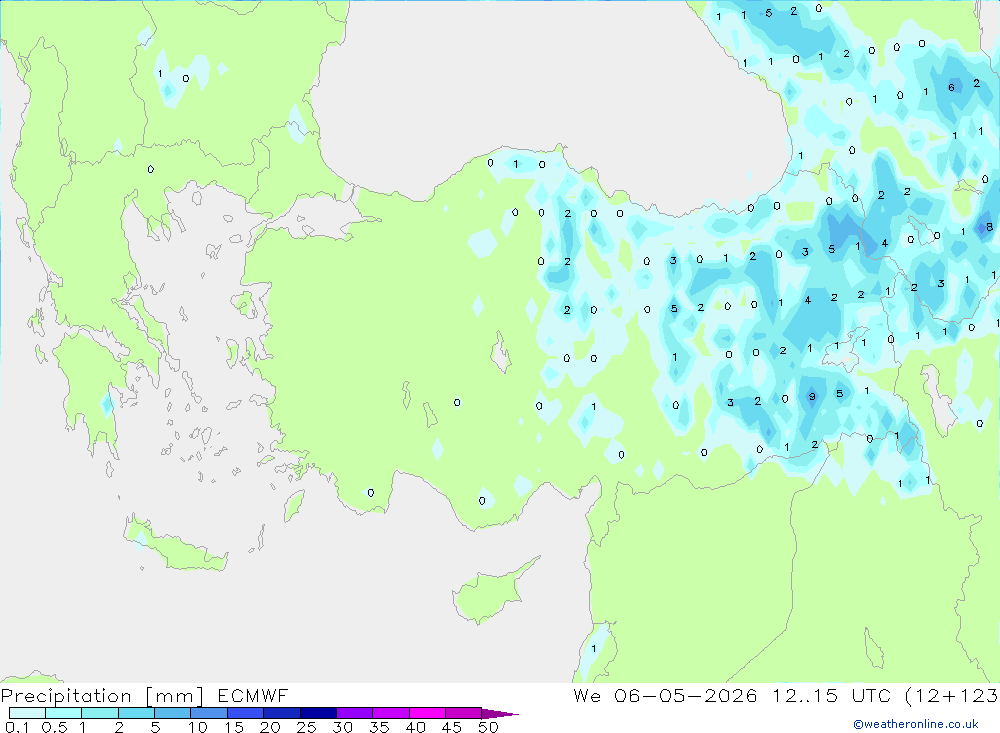
Task: Select the 45–50 mm legend swatch
Action: 464,713
